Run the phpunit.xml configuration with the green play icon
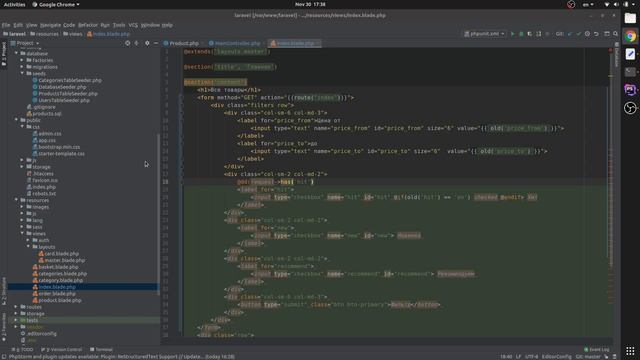This screenshot has width=640, height=360. (513, 34)
